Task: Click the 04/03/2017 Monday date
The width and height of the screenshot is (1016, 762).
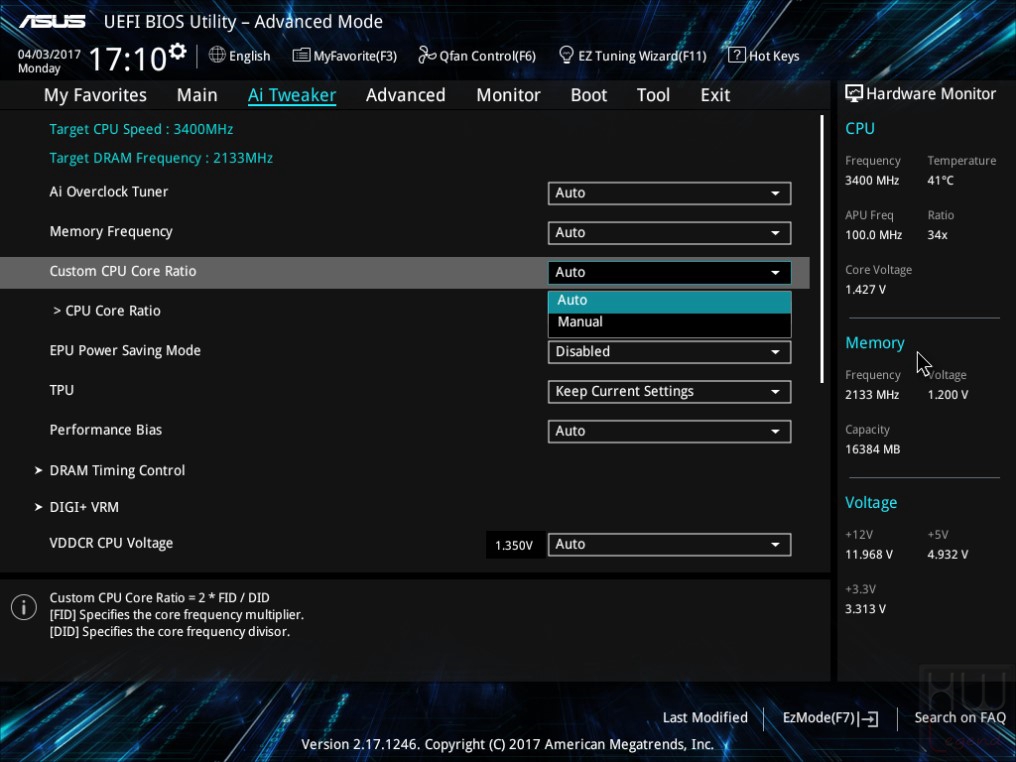Action: pyautogui.click(x=49, y=62)
